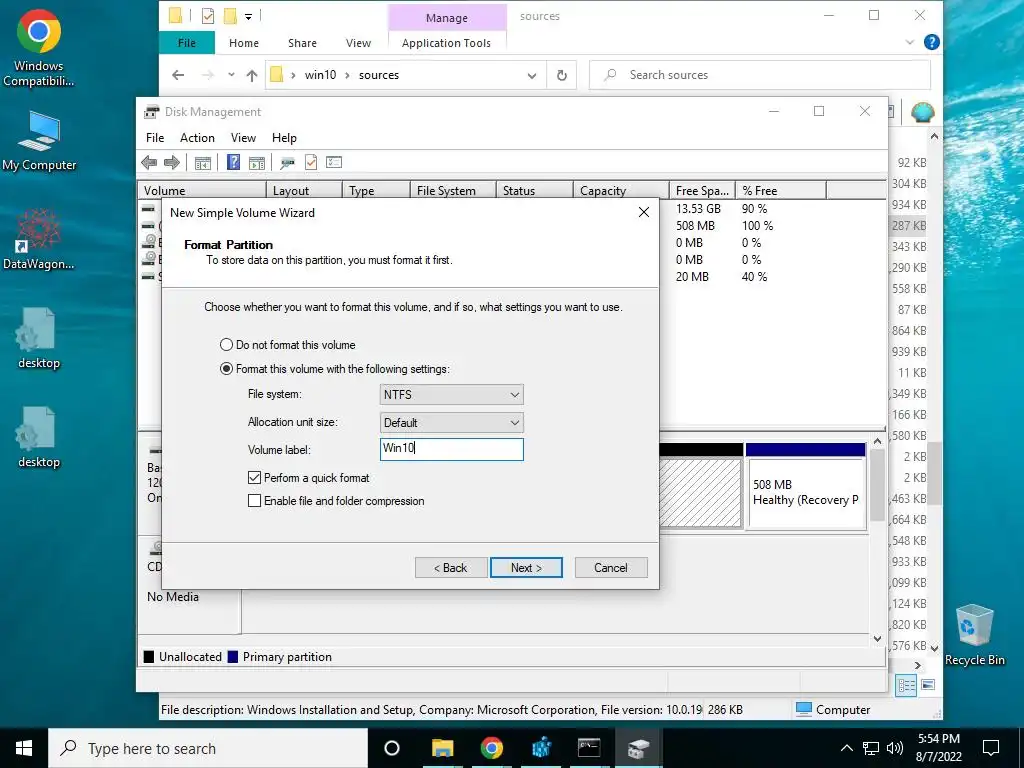Open the Explorer File tab
Screen dimensions: 1024x768
click(187, 43)
